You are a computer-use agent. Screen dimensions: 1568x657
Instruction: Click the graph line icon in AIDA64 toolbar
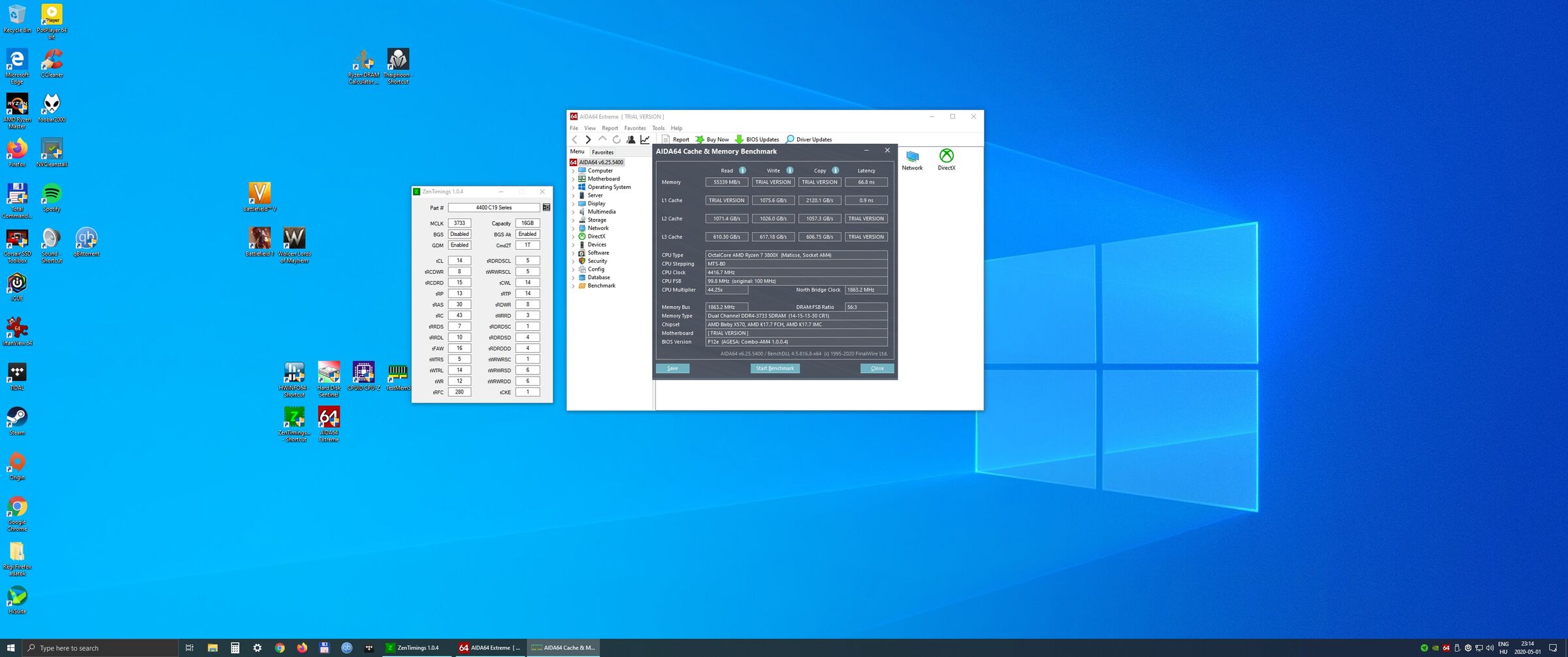tap(645, 139)
